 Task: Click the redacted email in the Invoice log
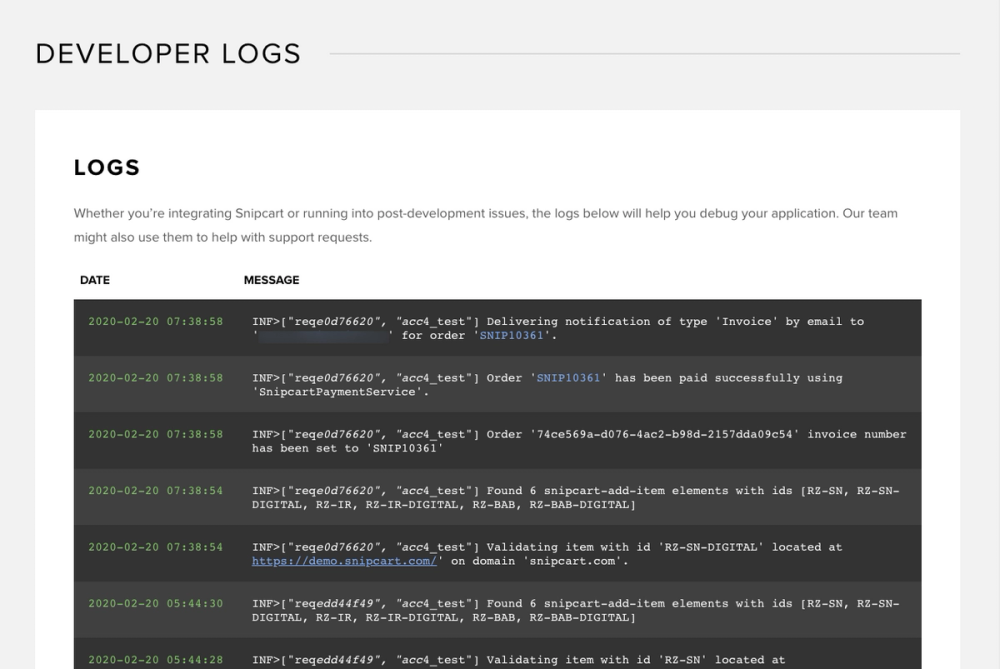[323, 336]
